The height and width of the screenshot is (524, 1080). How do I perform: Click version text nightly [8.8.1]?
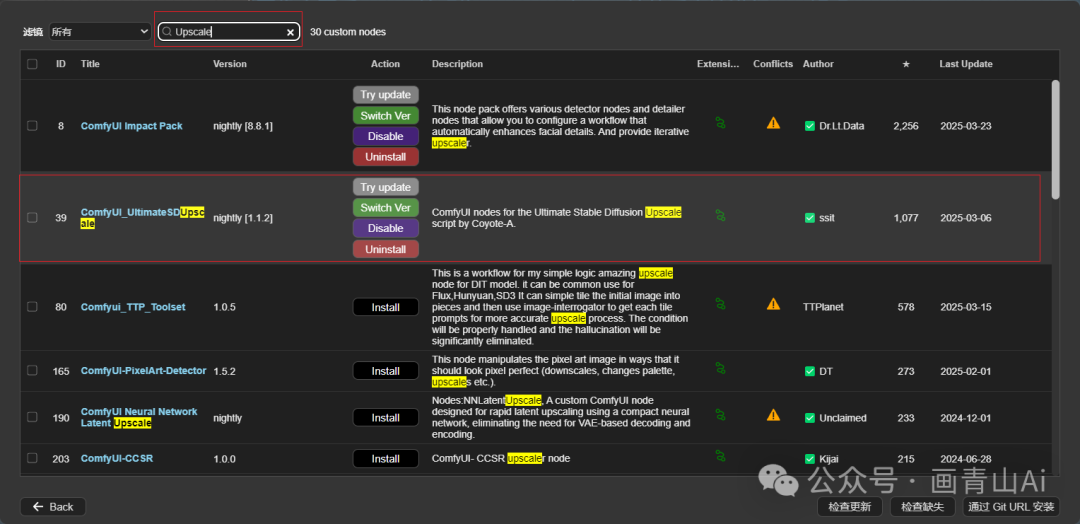[x=243, y=126]
